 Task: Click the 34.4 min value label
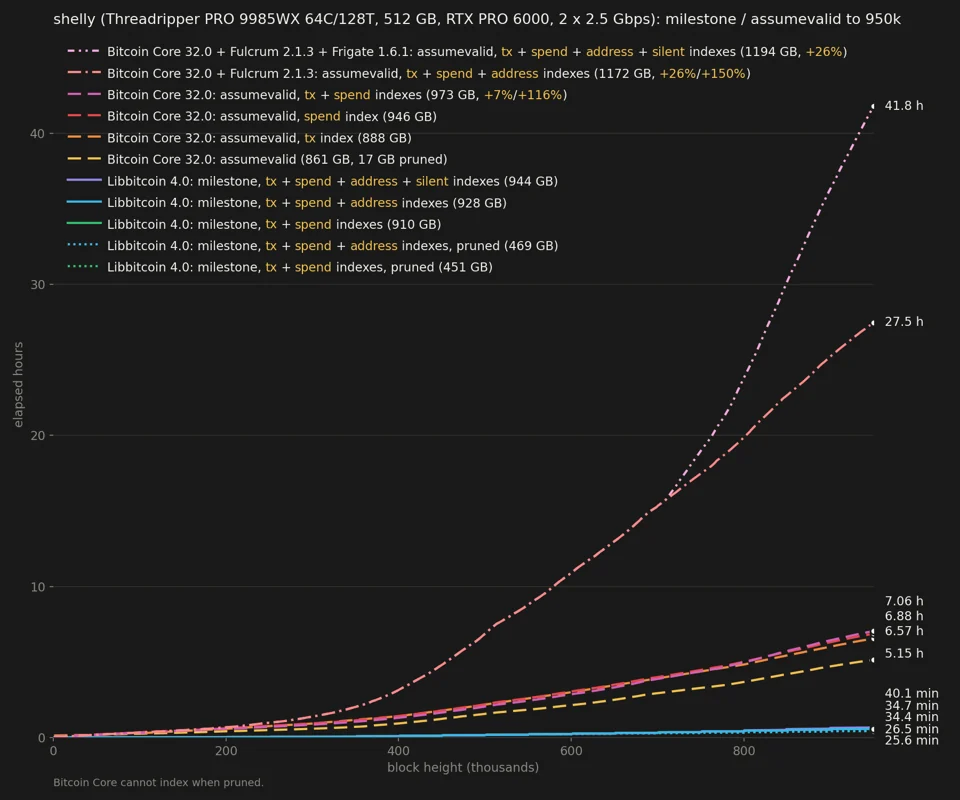[x=912, y=717]
